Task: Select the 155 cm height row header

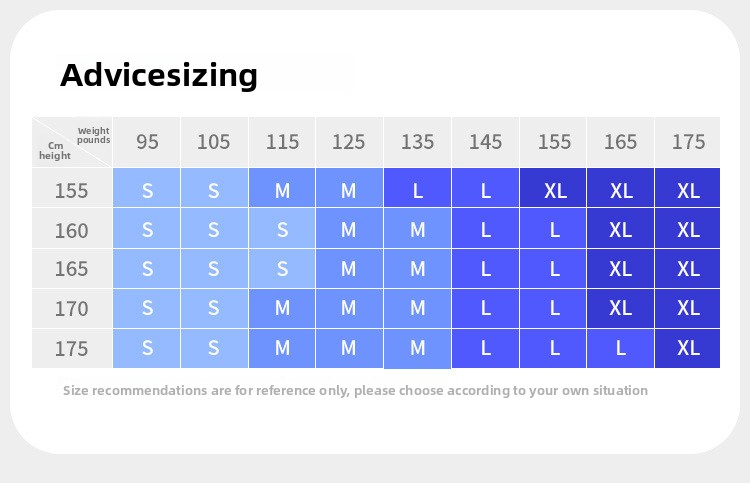Action: tap(71, 190)
